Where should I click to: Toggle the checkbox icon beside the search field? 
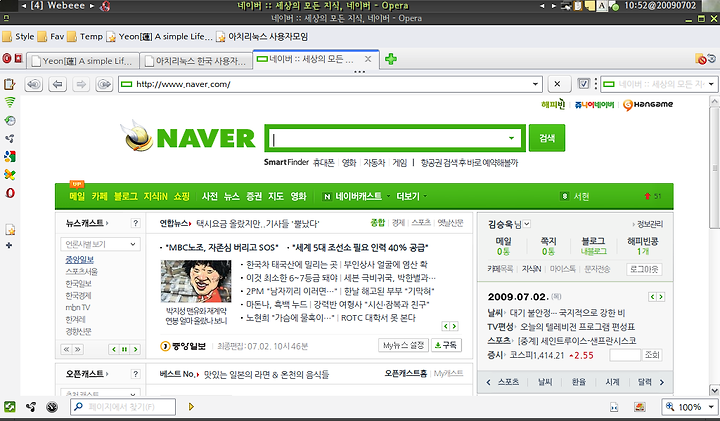point(583,84)
